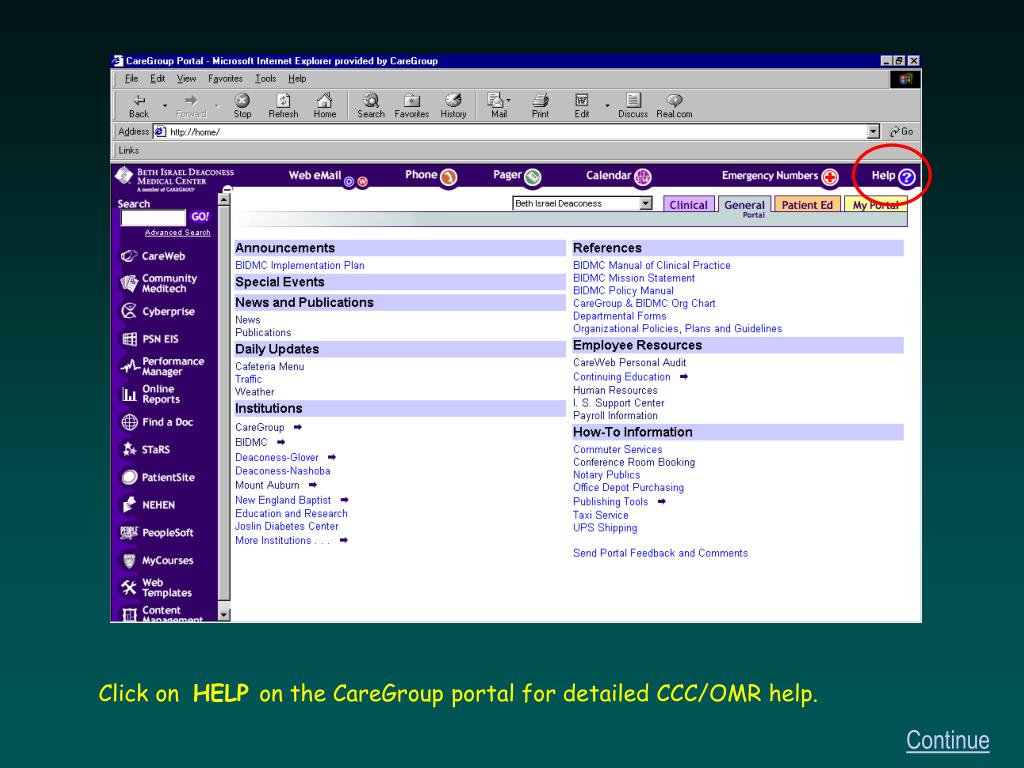Go to Home via toolbar icon
The height and width of the screenshot is (768, 1024).
point(325,105)
